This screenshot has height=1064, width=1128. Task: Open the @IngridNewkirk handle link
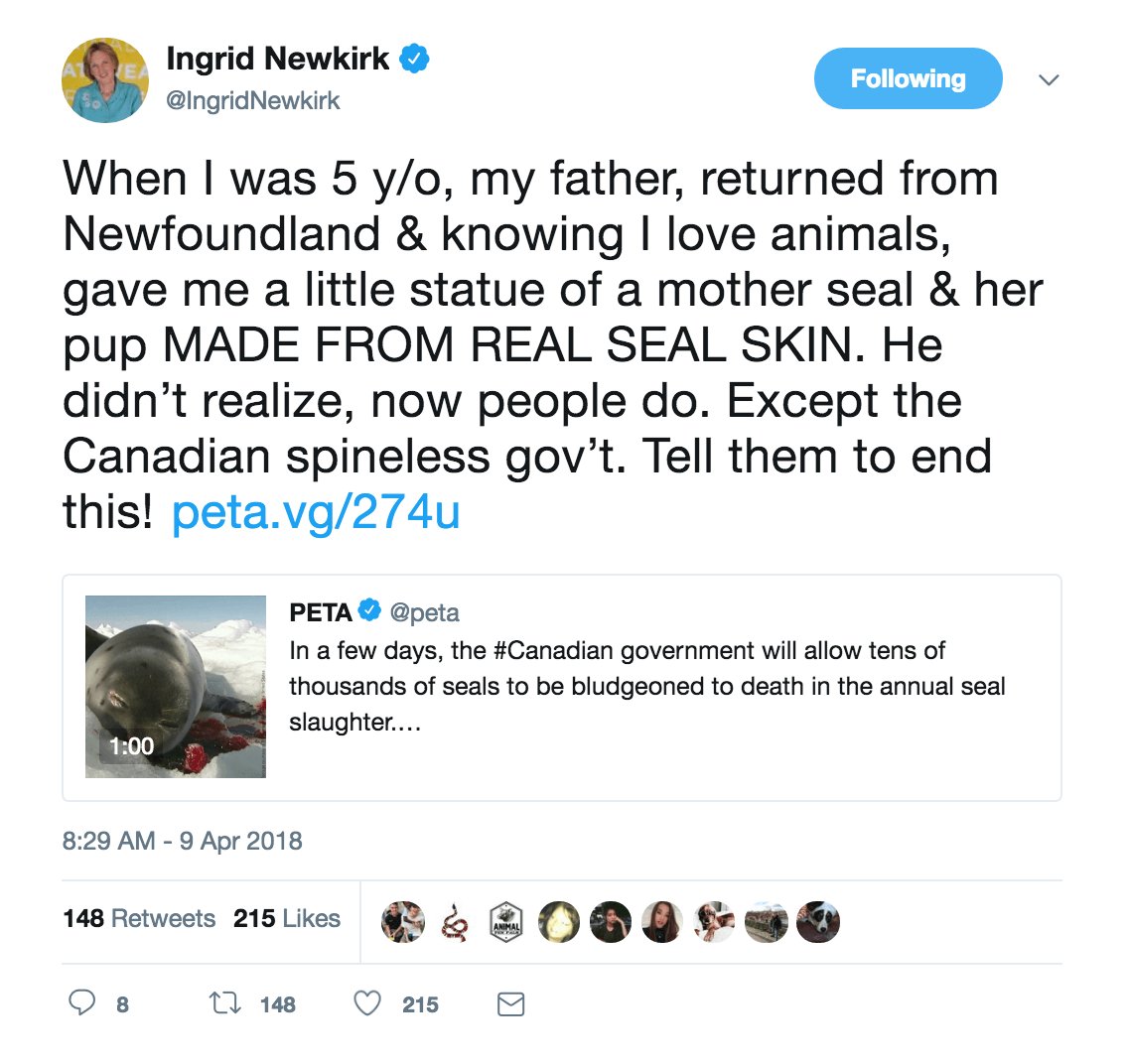[253, 100]
